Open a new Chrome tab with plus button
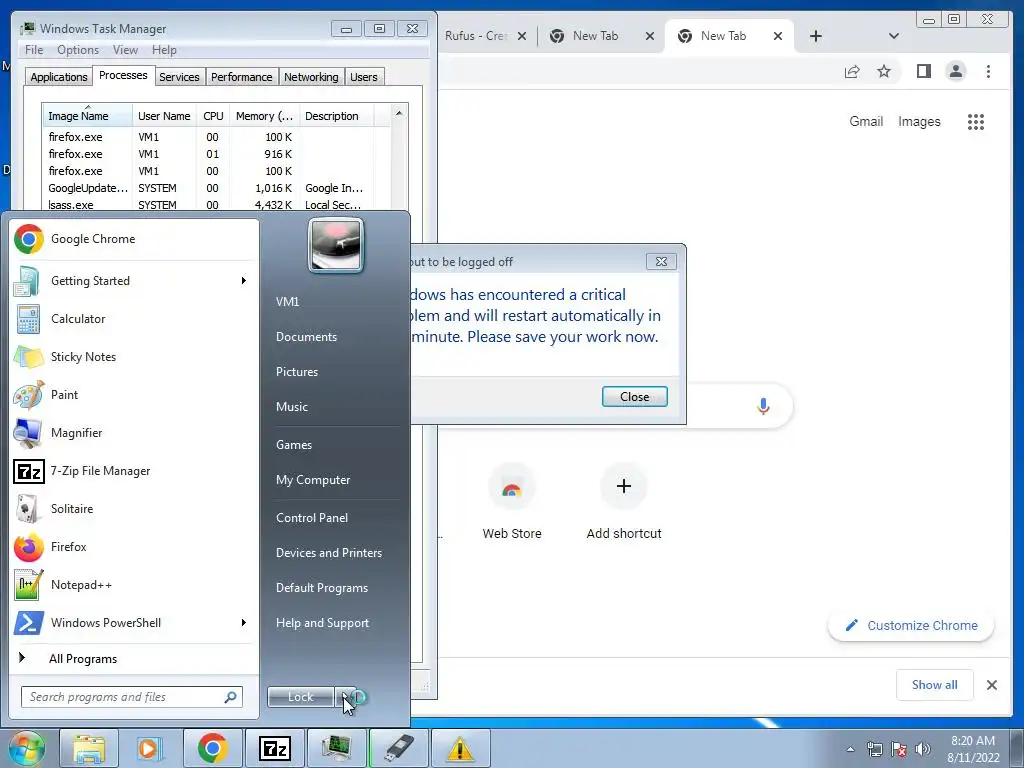Viewport: 1024px width, 768px height. pyautogui.click(x=816, y=36)
